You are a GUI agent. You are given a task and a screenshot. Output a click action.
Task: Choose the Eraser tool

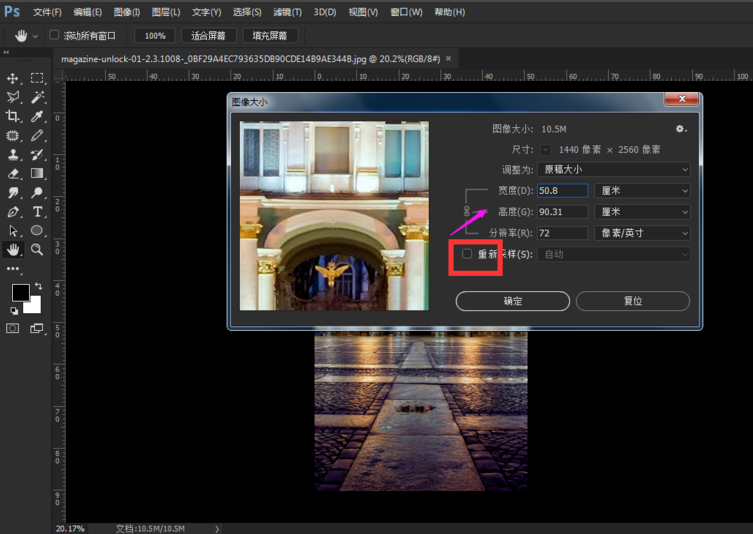click(13, 173)
